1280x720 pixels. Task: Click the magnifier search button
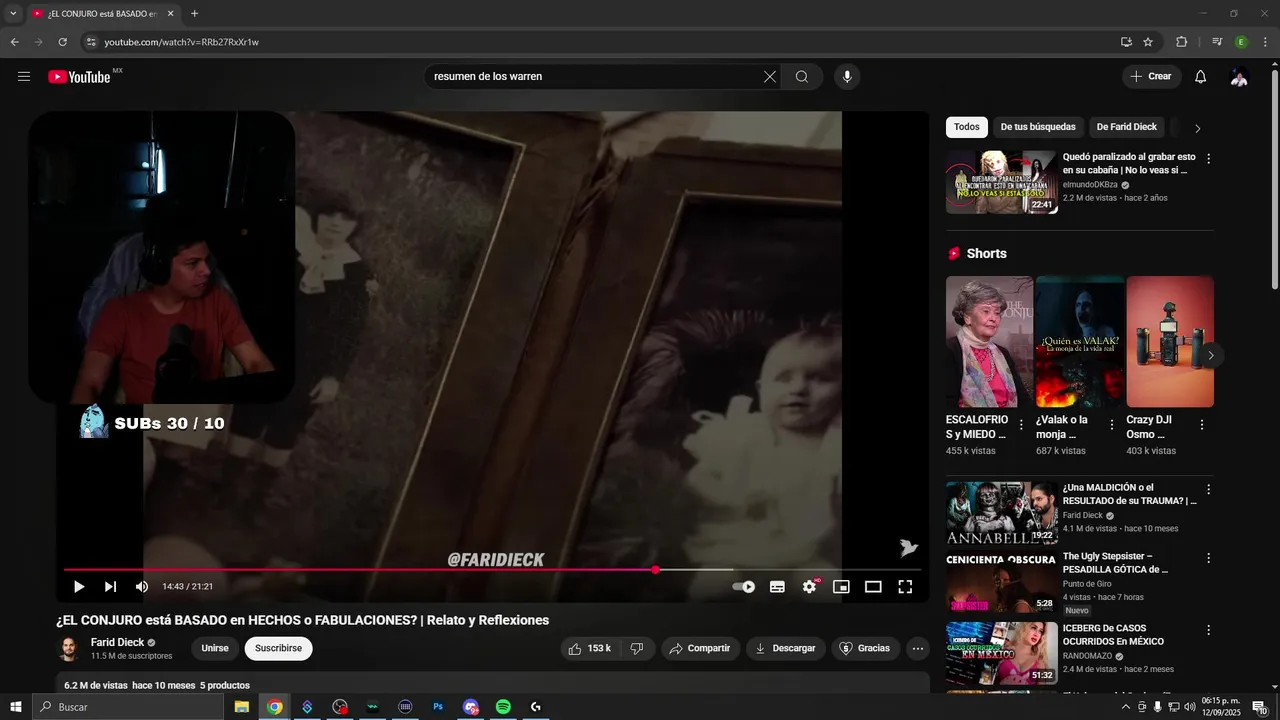[x=802, y=77]
